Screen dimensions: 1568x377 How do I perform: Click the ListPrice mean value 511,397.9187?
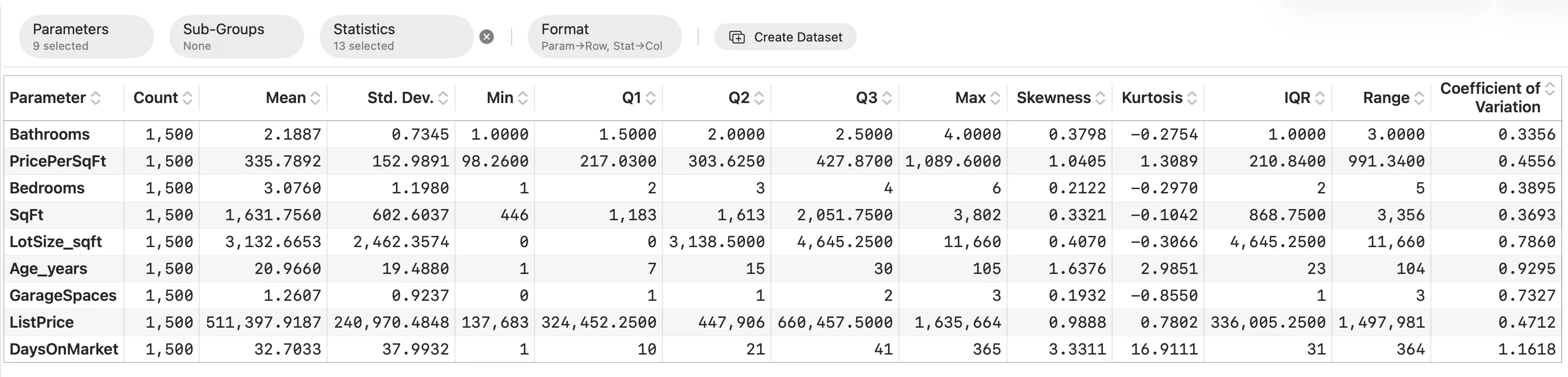click(264, 322)
